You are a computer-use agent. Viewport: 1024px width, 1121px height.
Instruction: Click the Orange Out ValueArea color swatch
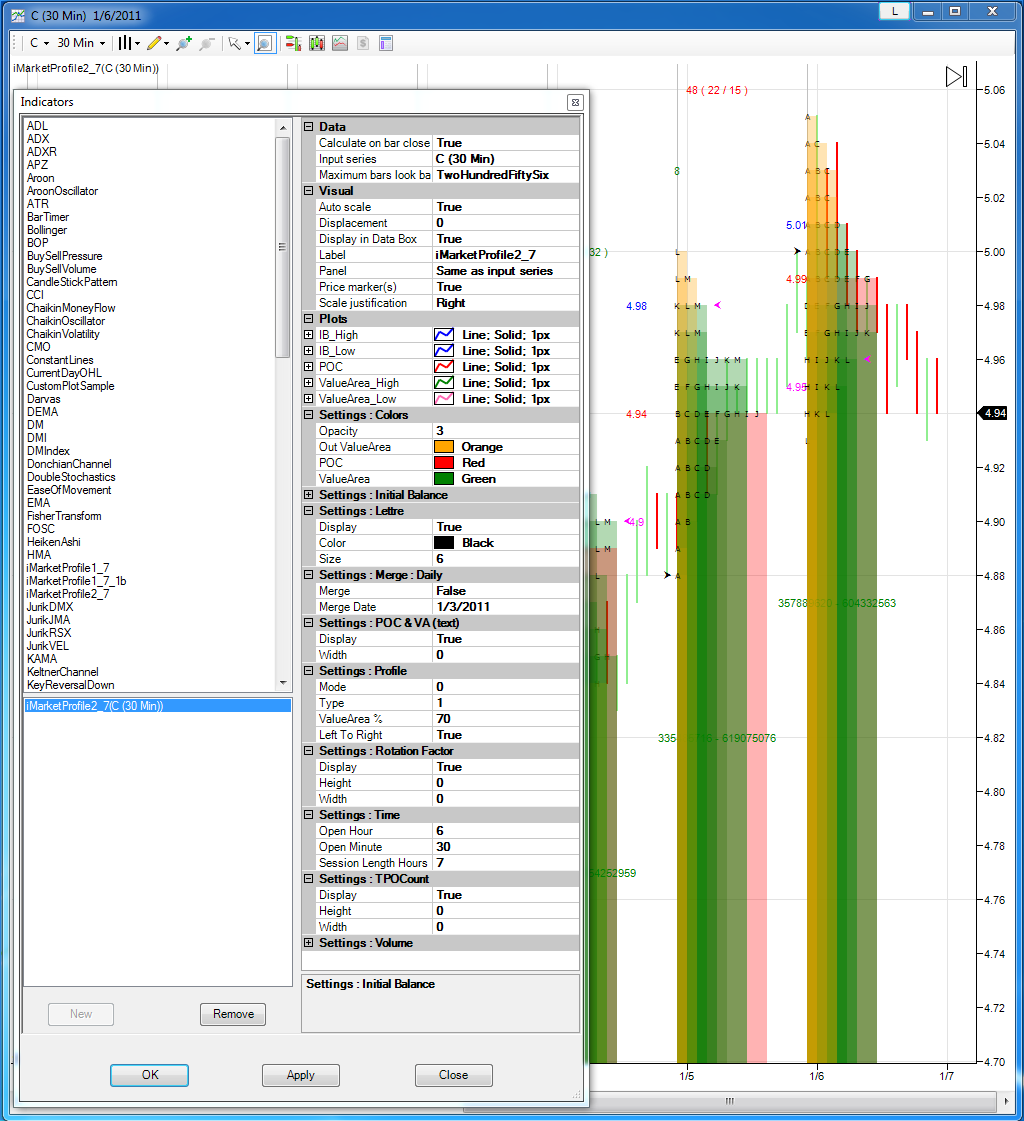[x=445, y=447]
